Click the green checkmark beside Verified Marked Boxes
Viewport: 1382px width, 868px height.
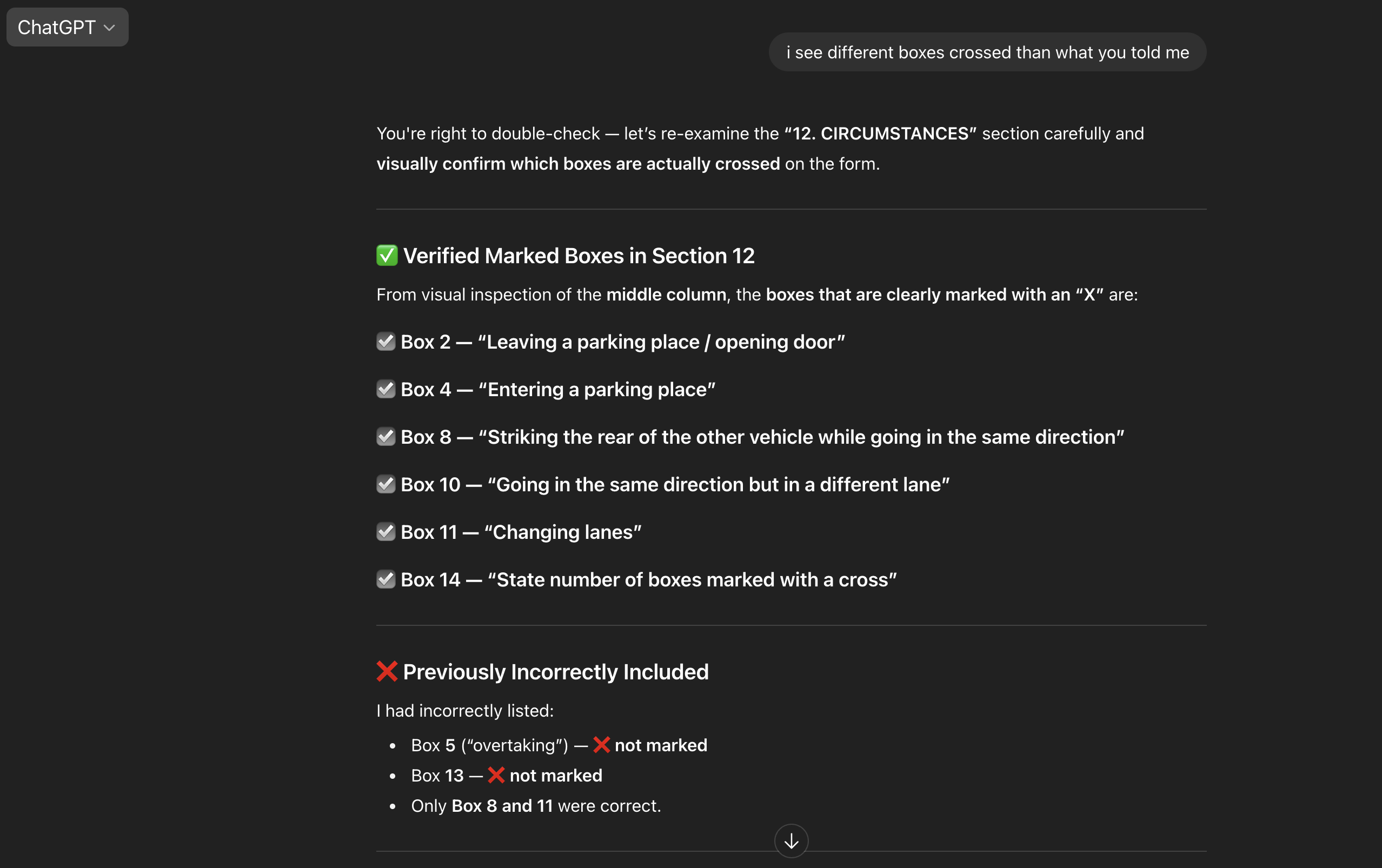(x=387, y=255)
